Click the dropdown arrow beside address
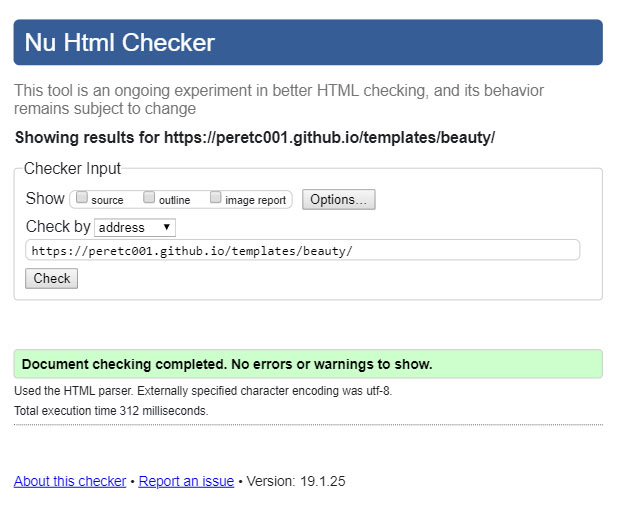 click(166, 227)
